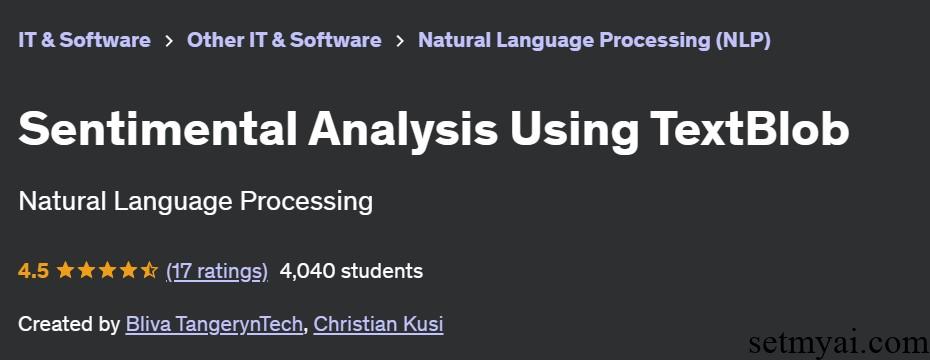The height and width of the screenshot is (360, 930).
Task: Click the half-filled fifth rating star
Action: click(148, 271)
